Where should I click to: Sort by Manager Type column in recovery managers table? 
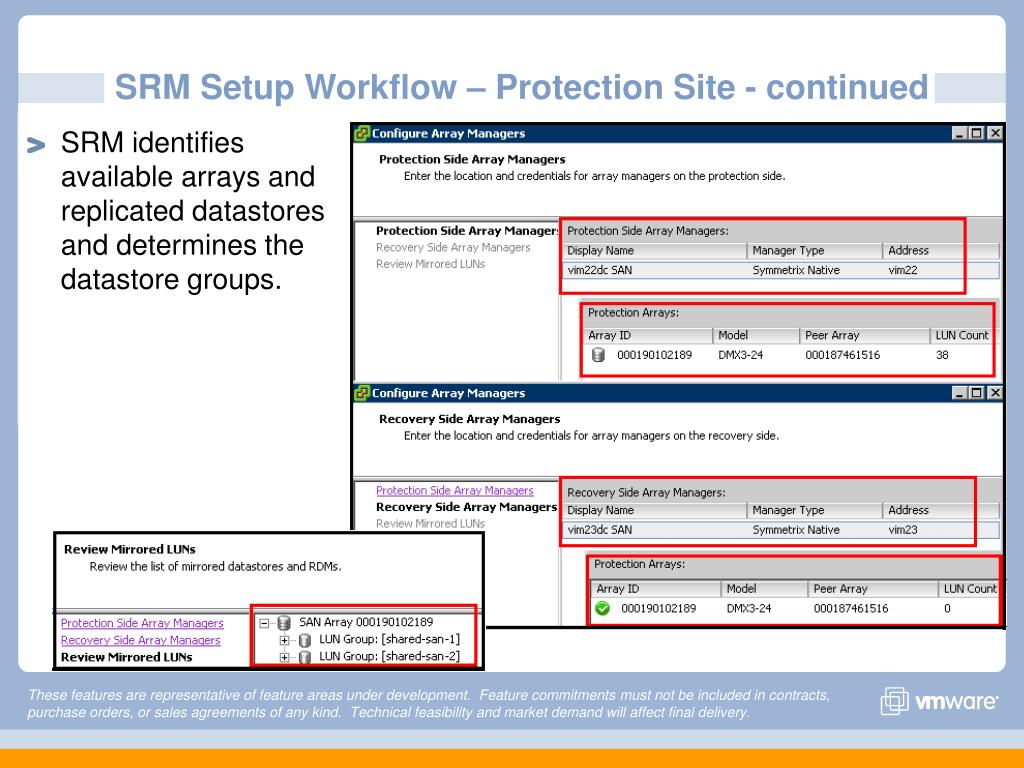pos(814,511)
